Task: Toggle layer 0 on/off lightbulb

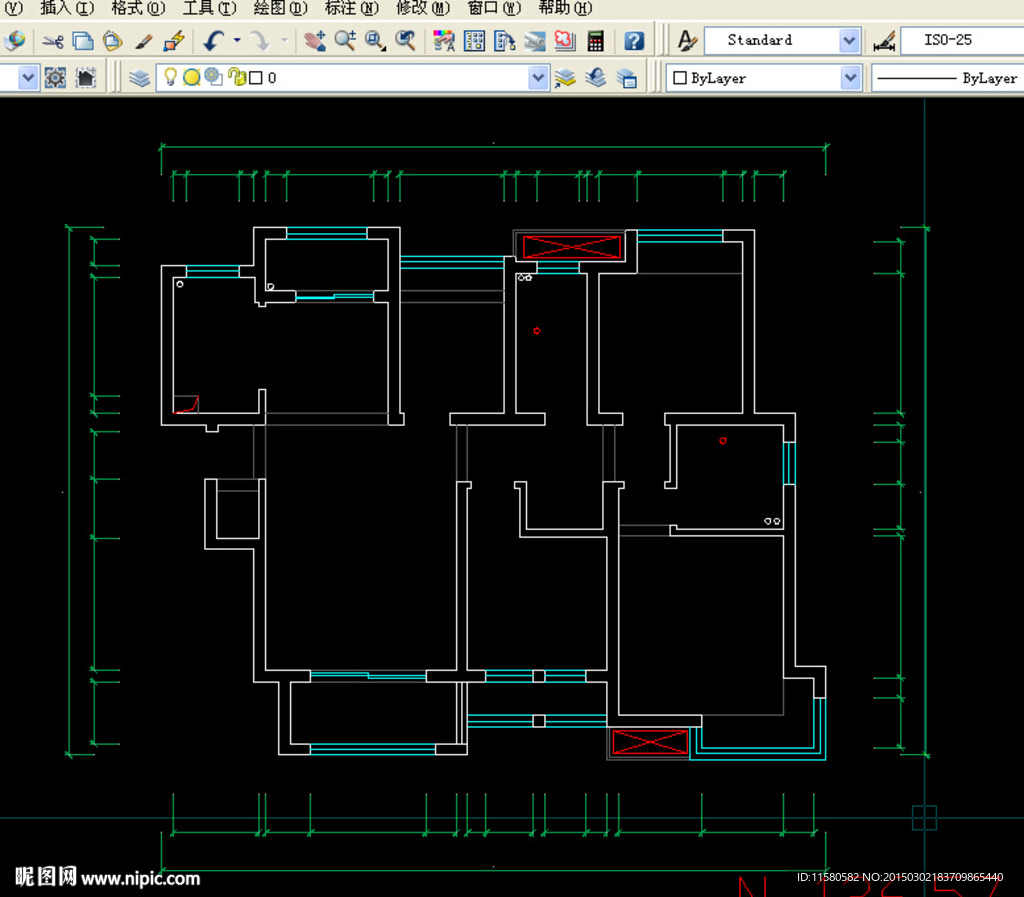Action: click(x=170, y=77)
